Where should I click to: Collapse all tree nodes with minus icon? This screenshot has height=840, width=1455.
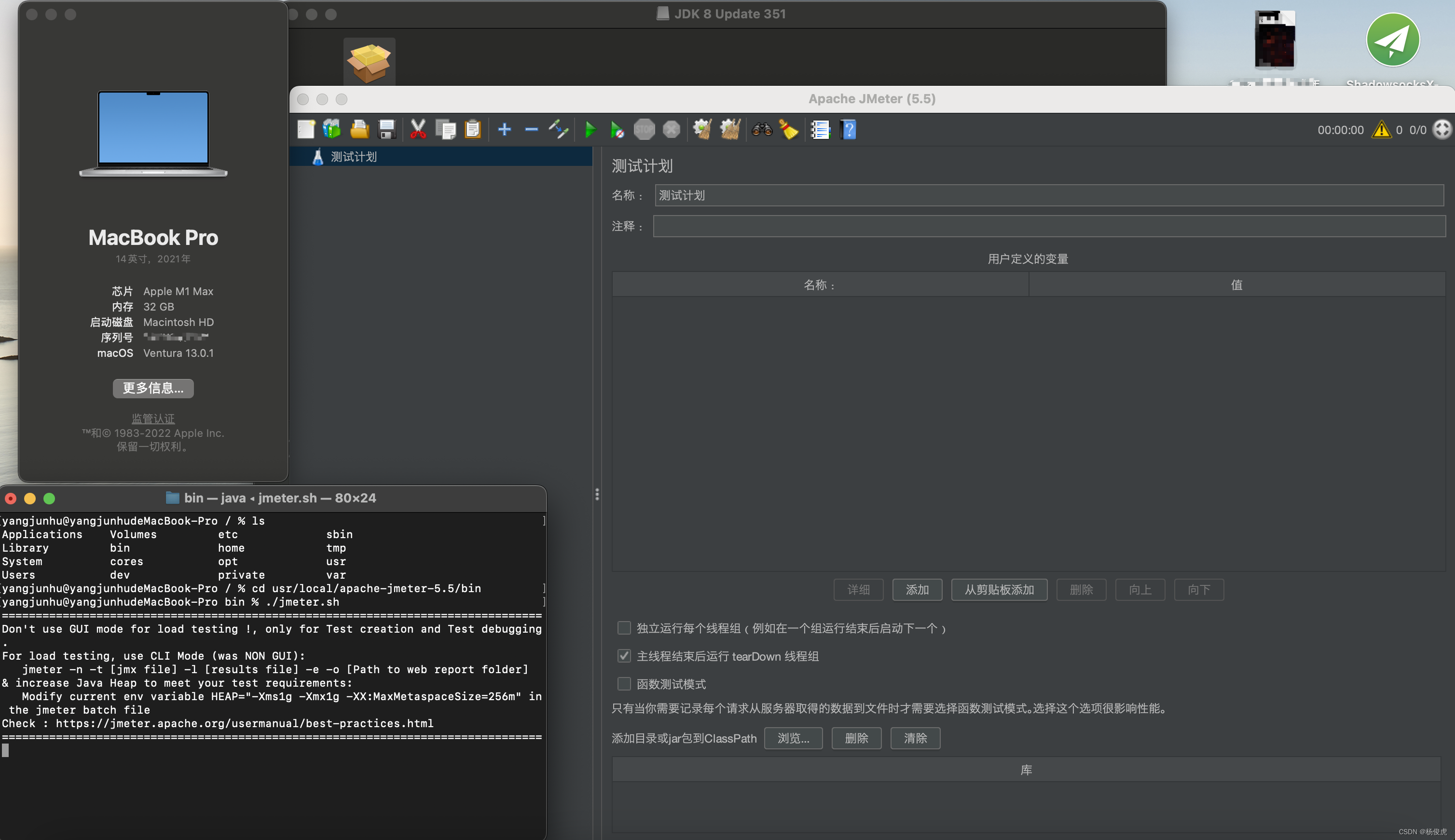click(530, 129)
